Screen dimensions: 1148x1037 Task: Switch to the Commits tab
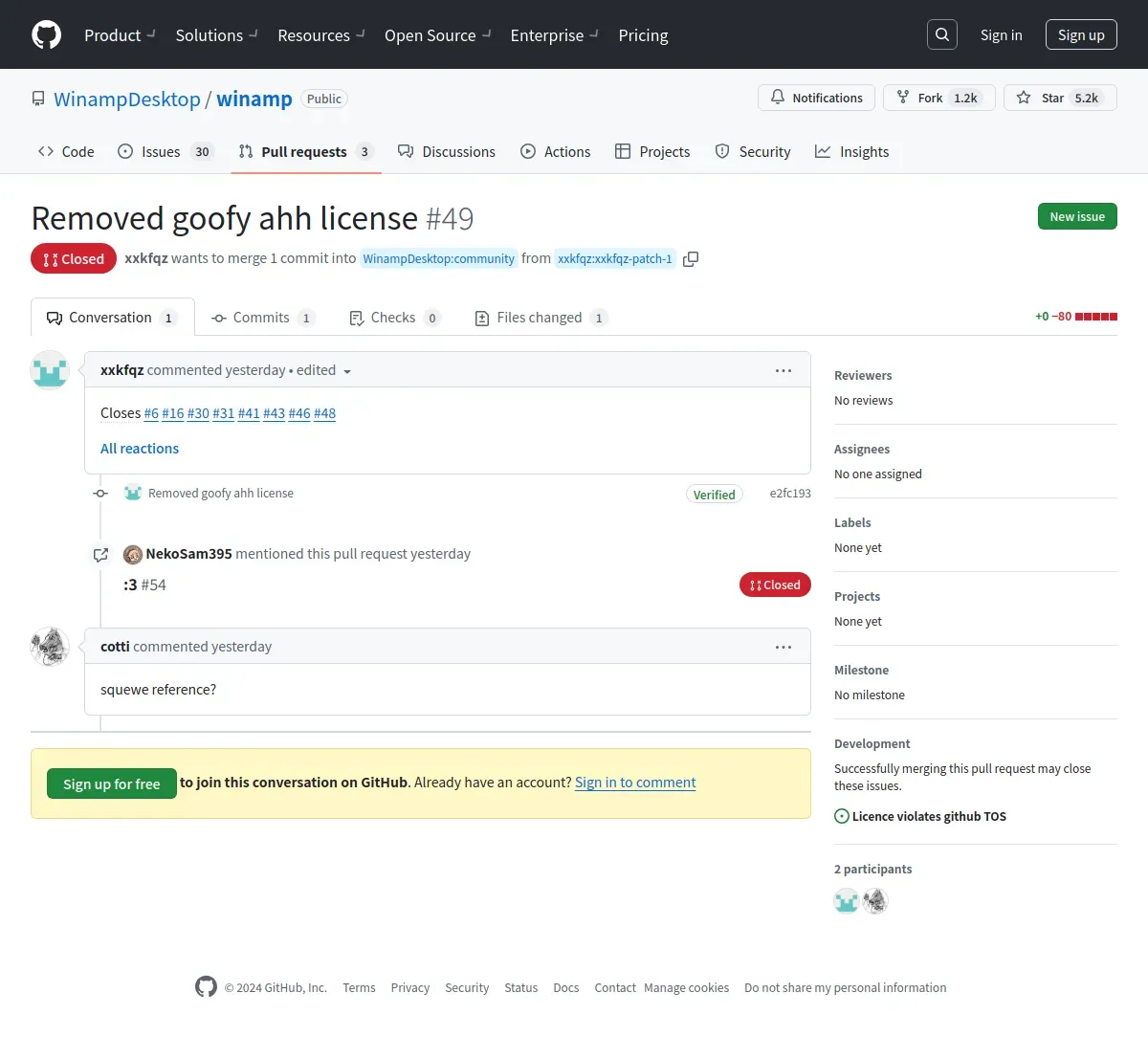click(x=263, y=318)
